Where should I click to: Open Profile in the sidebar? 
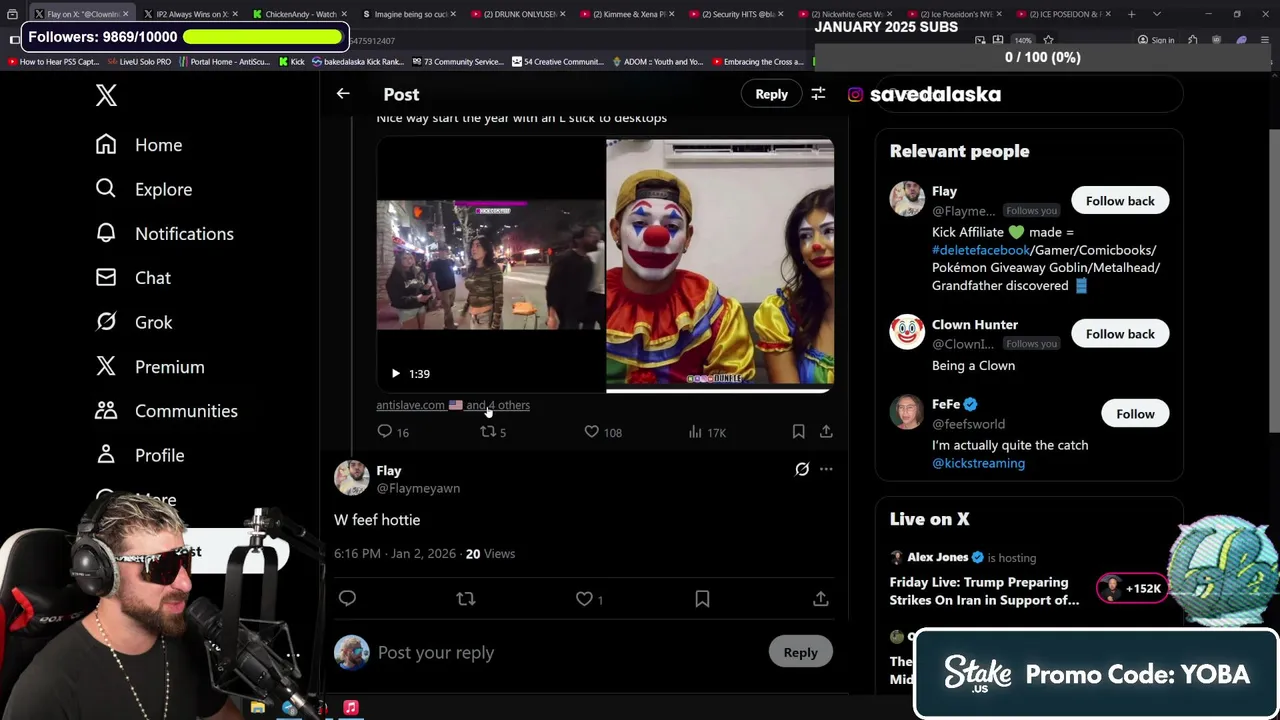[x=139, y=455]
